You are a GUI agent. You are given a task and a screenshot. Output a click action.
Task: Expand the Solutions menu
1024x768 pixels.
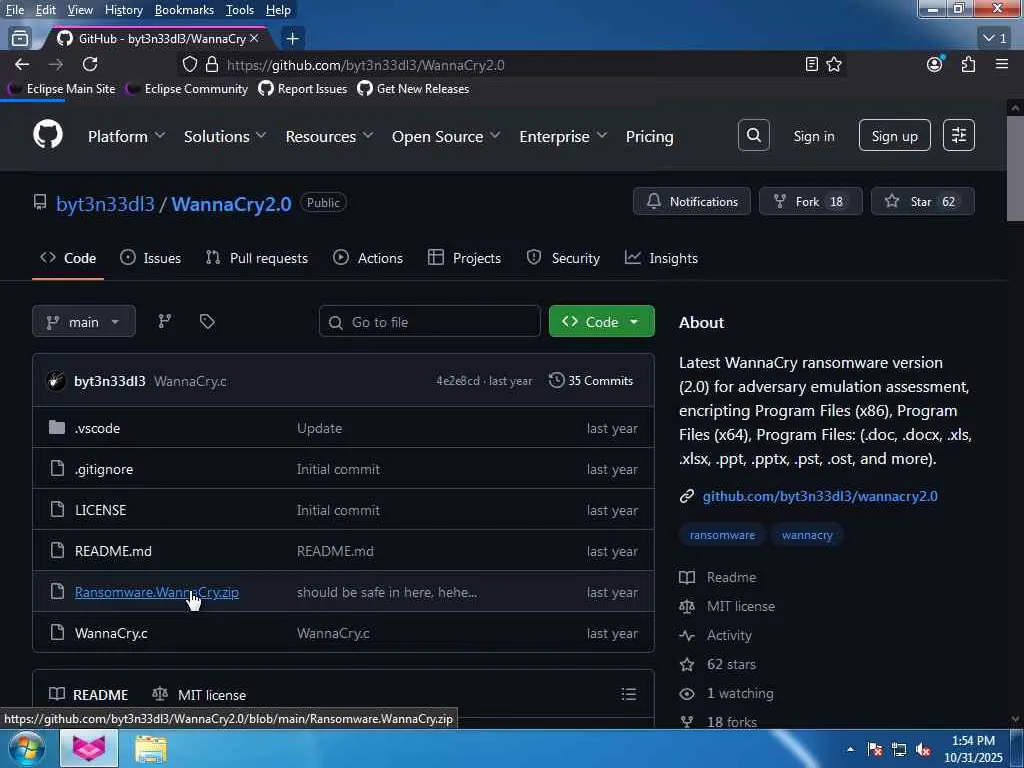225,136
